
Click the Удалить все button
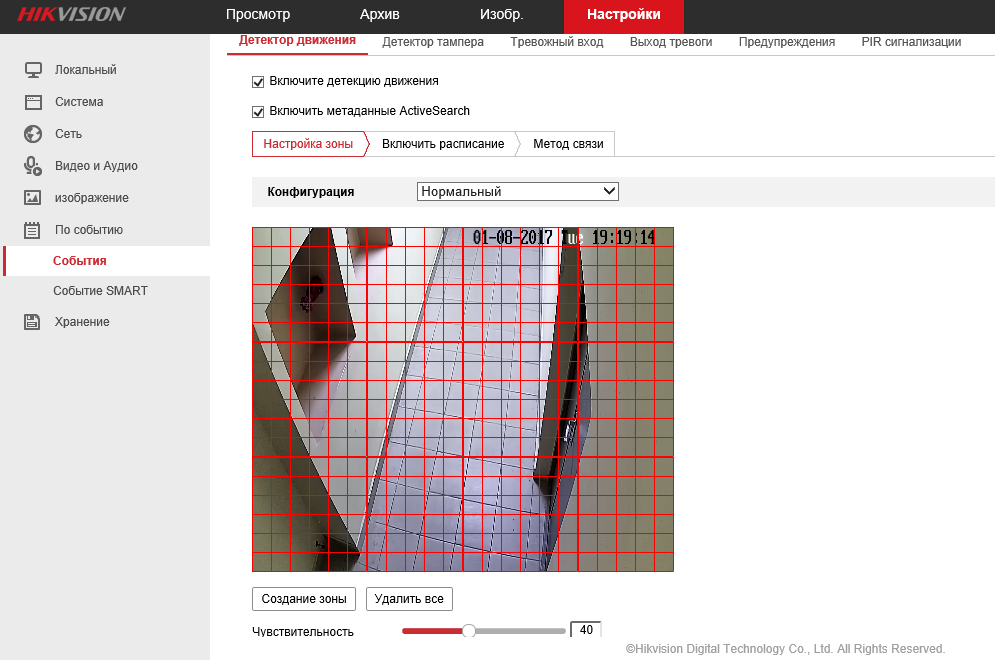coord(409,599)
